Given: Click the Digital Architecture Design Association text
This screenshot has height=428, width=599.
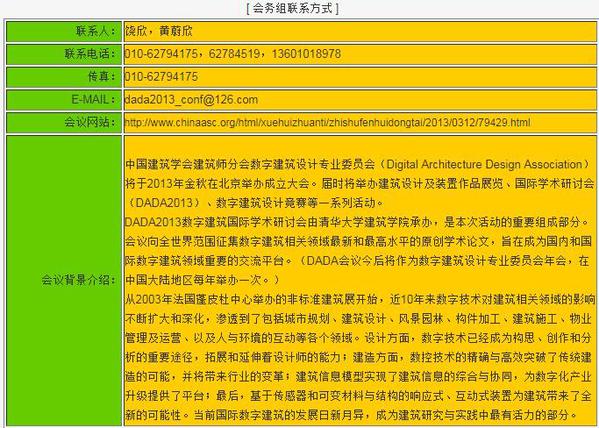Looking at the screenshot, I should [484, 164].
